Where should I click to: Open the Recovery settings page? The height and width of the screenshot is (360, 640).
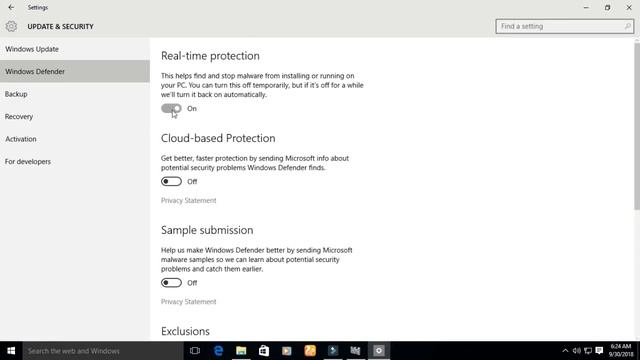pos(75,116)
